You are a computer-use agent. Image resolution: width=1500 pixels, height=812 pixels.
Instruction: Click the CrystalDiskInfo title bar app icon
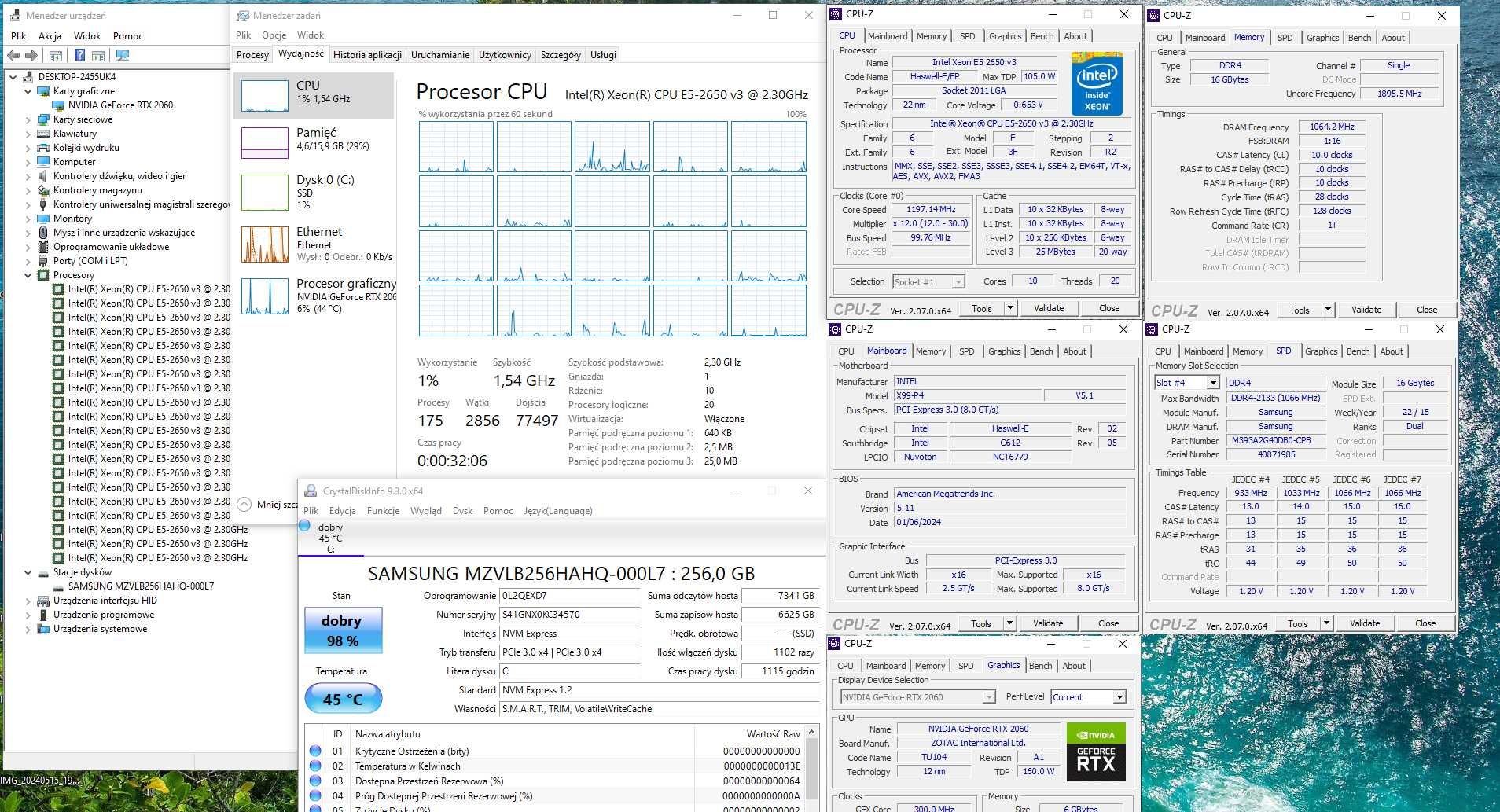[x=311, y=491]
